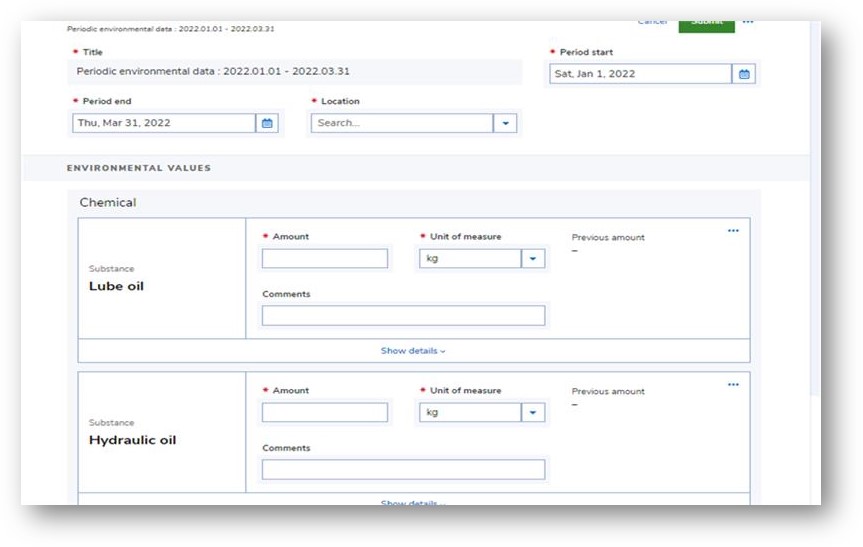The height and width of the screenshot is (547, 863).
Task: Open the Lube oil row options menu
Action: tap(733, 231)
